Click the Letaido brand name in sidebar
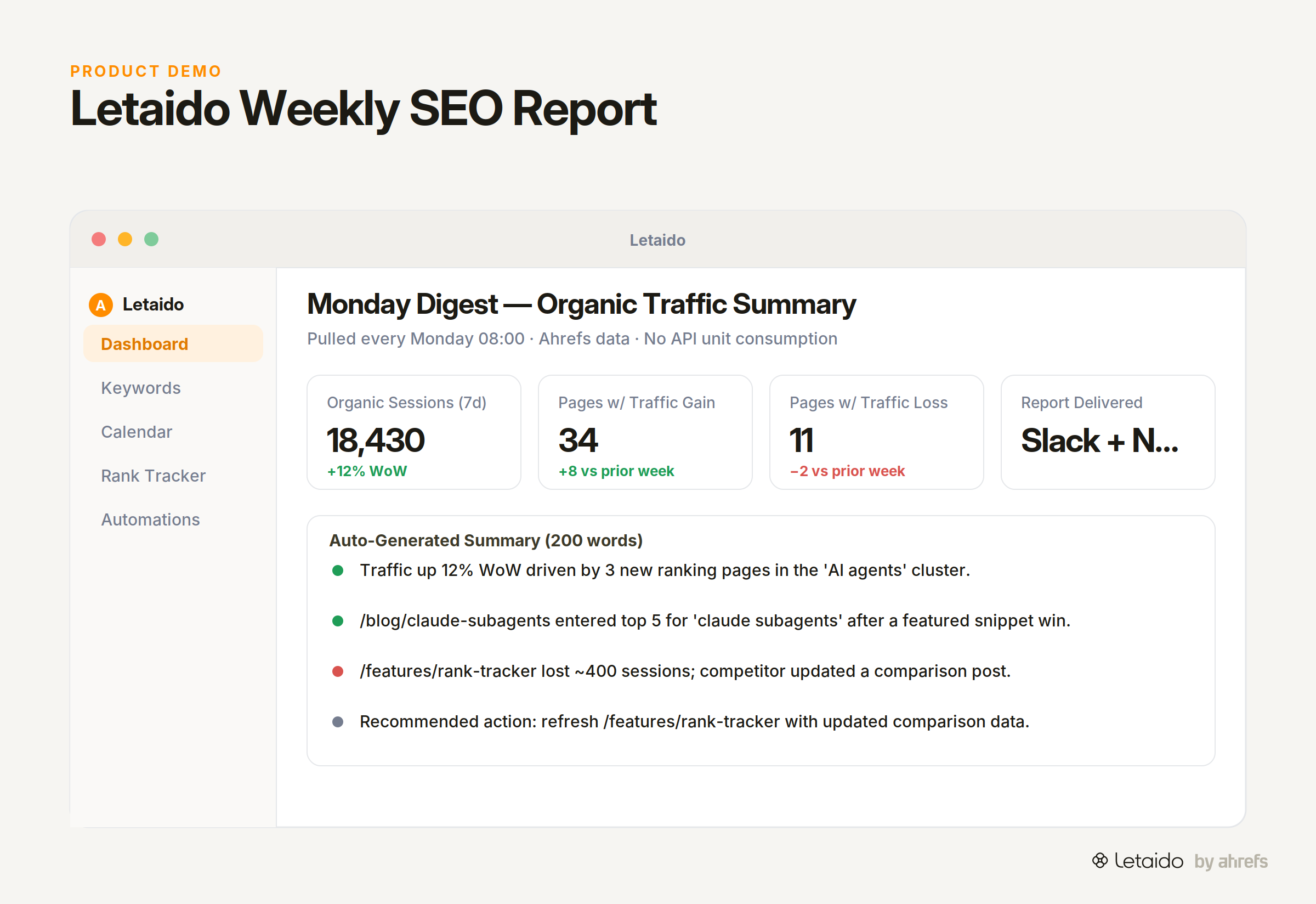Viewport: 1316px width, 904px height. 153,304
